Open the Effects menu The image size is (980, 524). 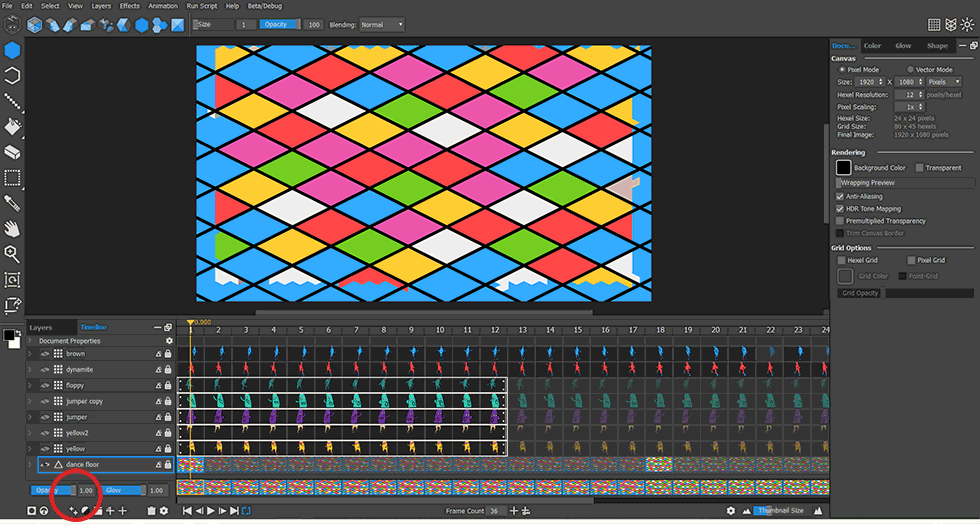[130, 6]
